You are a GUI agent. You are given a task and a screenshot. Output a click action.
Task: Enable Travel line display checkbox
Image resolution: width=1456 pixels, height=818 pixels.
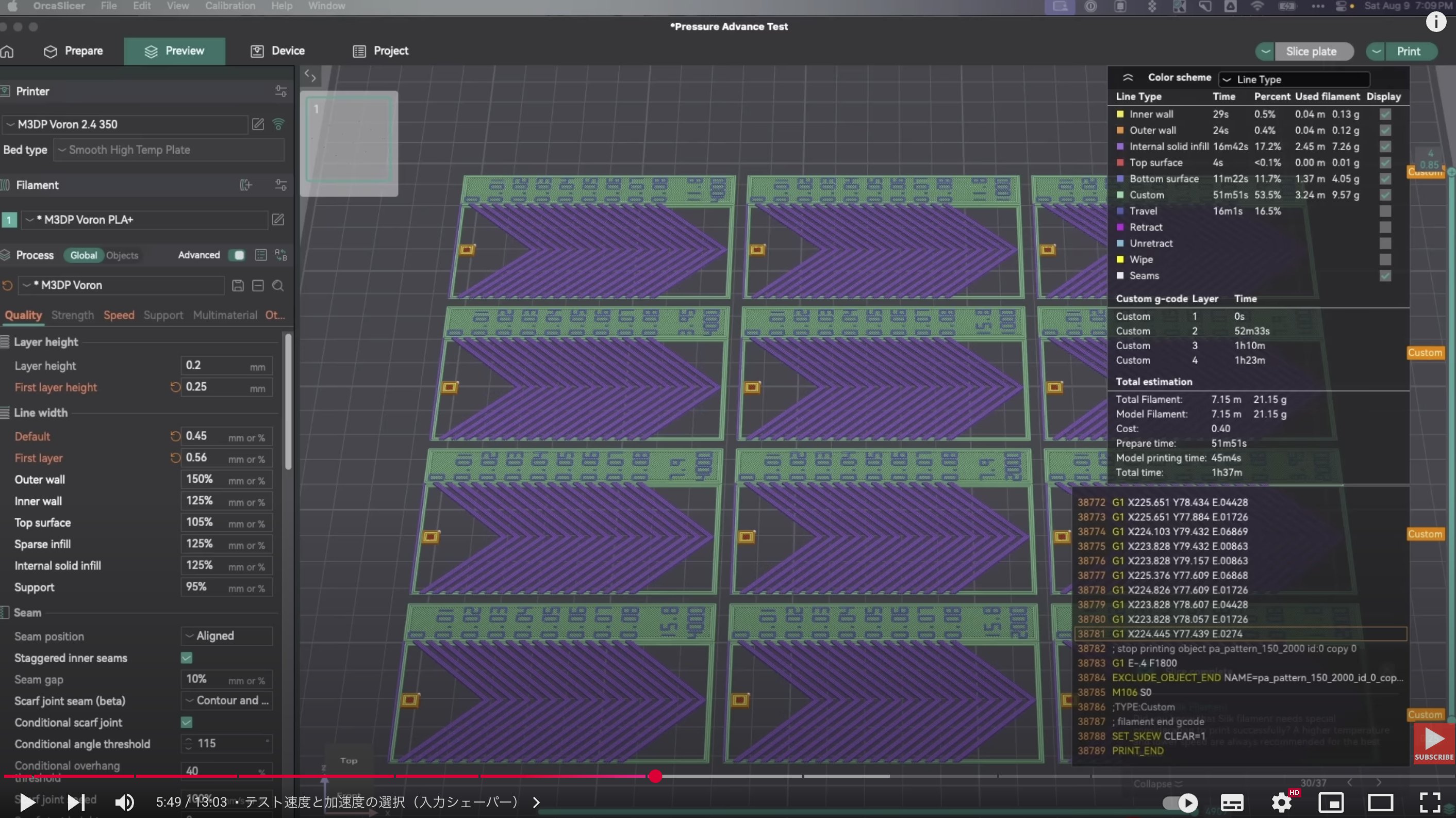pyautogui.click(x=1385, y=211)
